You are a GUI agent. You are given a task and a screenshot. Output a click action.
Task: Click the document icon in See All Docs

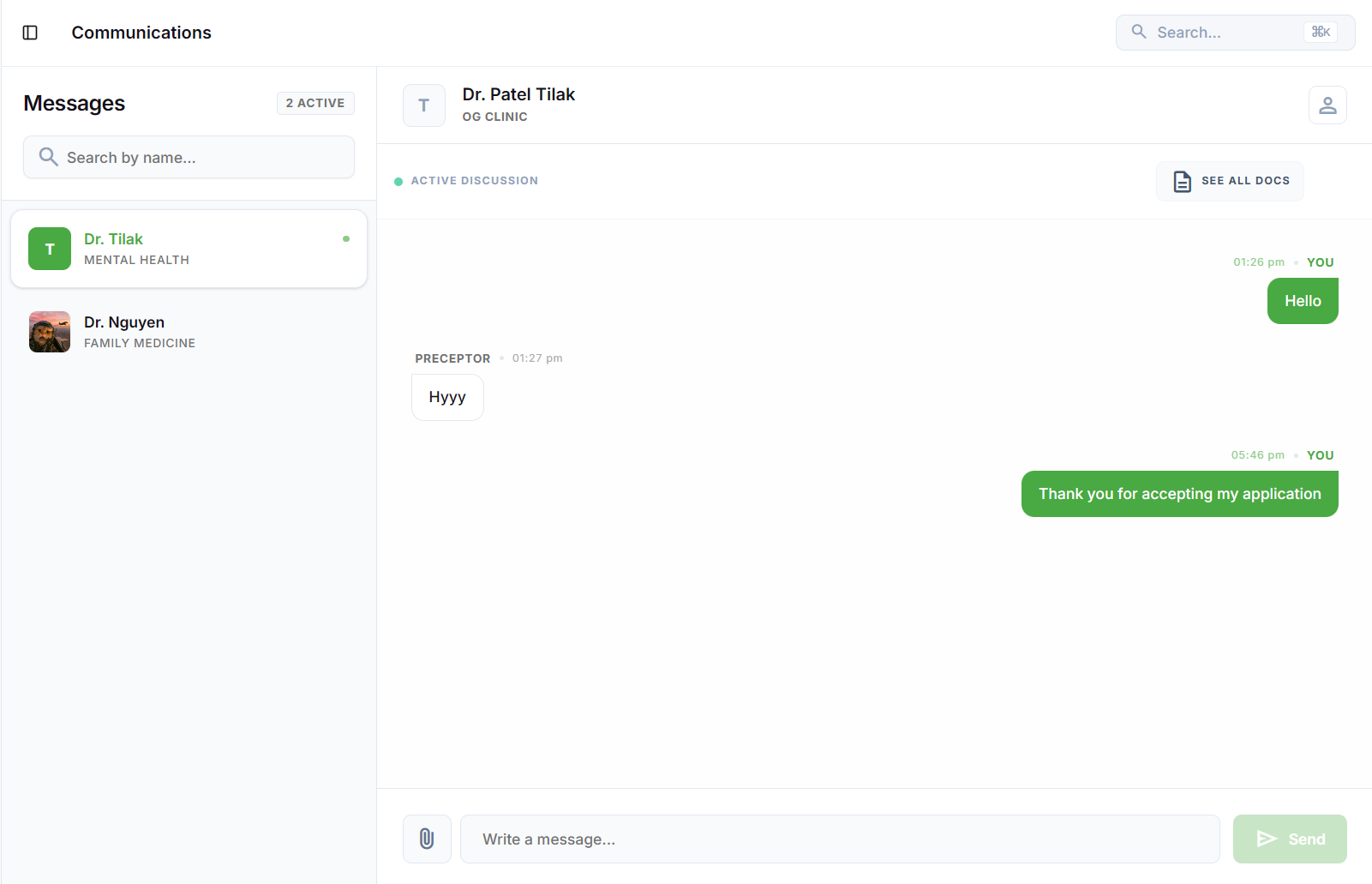(x=1182, y=181)
